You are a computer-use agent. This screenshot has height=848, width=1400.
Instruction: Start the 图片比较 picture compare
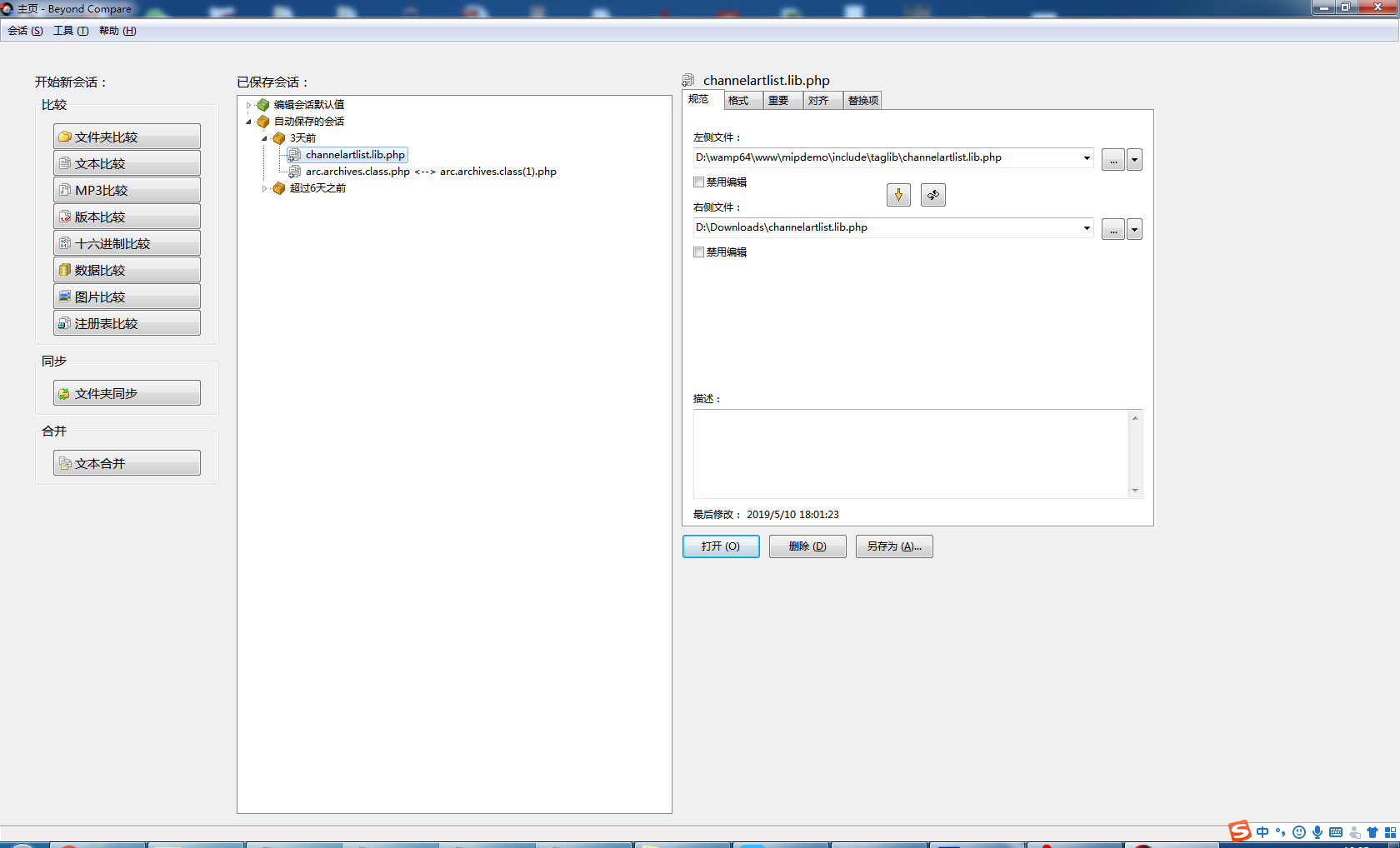[127, 297]
